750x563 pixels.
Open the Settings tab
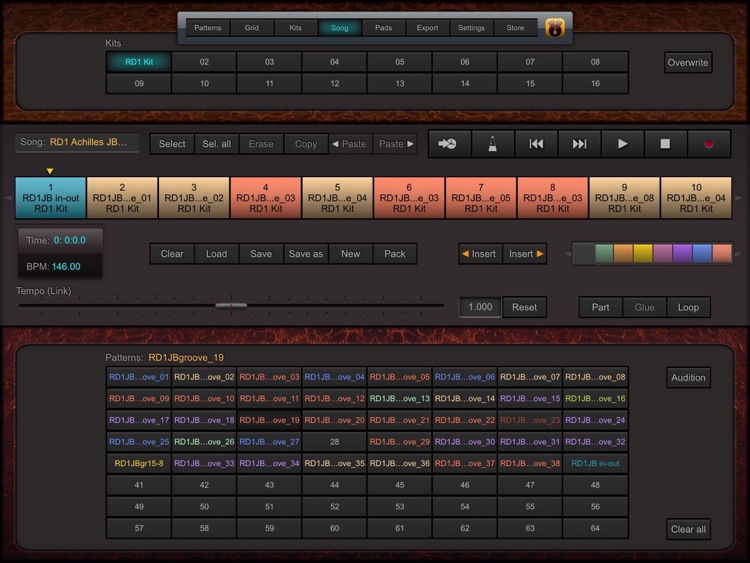pyautogui.click(x=472, y=28)
